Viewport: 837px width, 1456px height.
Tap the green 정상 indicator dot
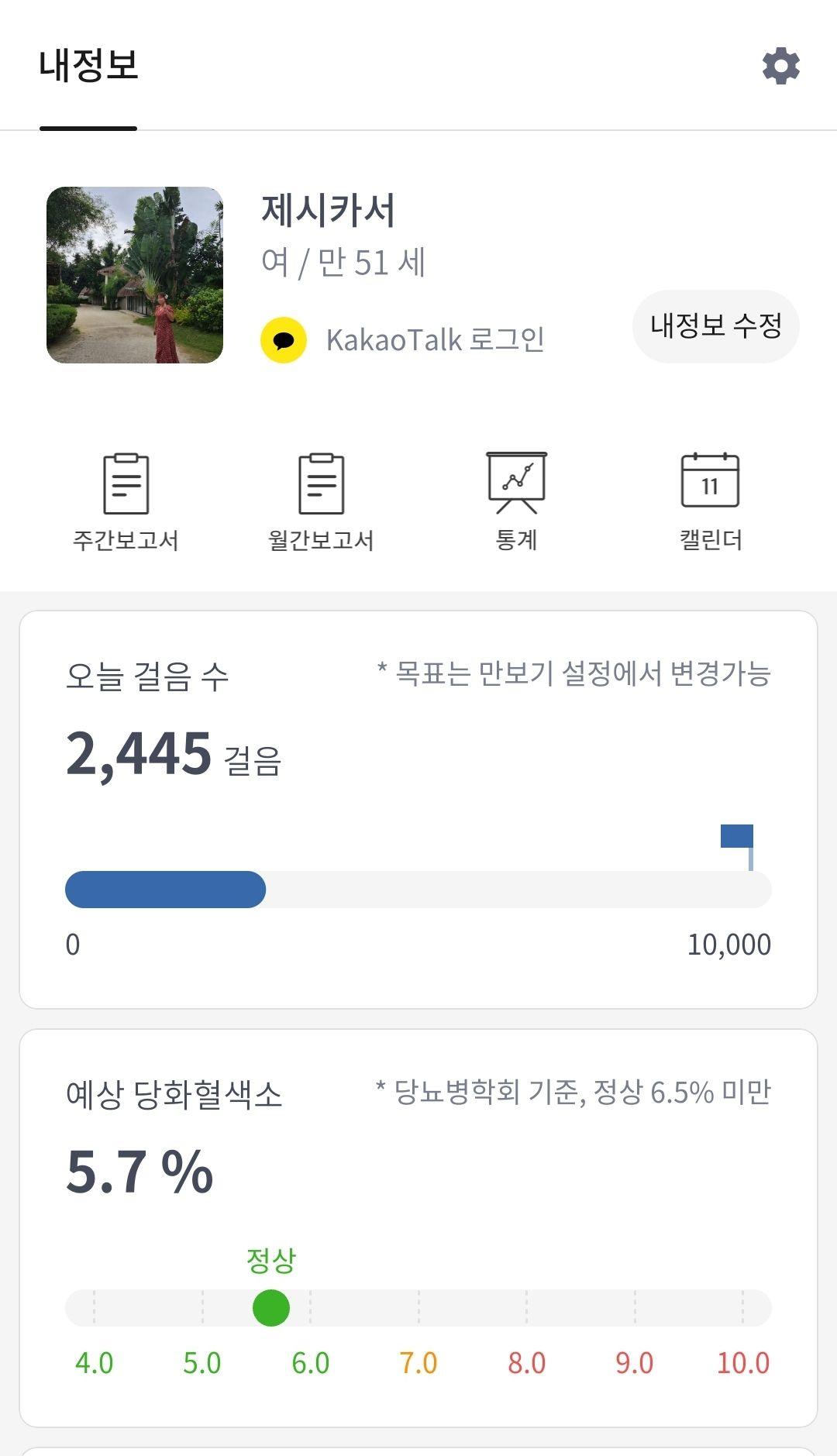[271, 1308]
